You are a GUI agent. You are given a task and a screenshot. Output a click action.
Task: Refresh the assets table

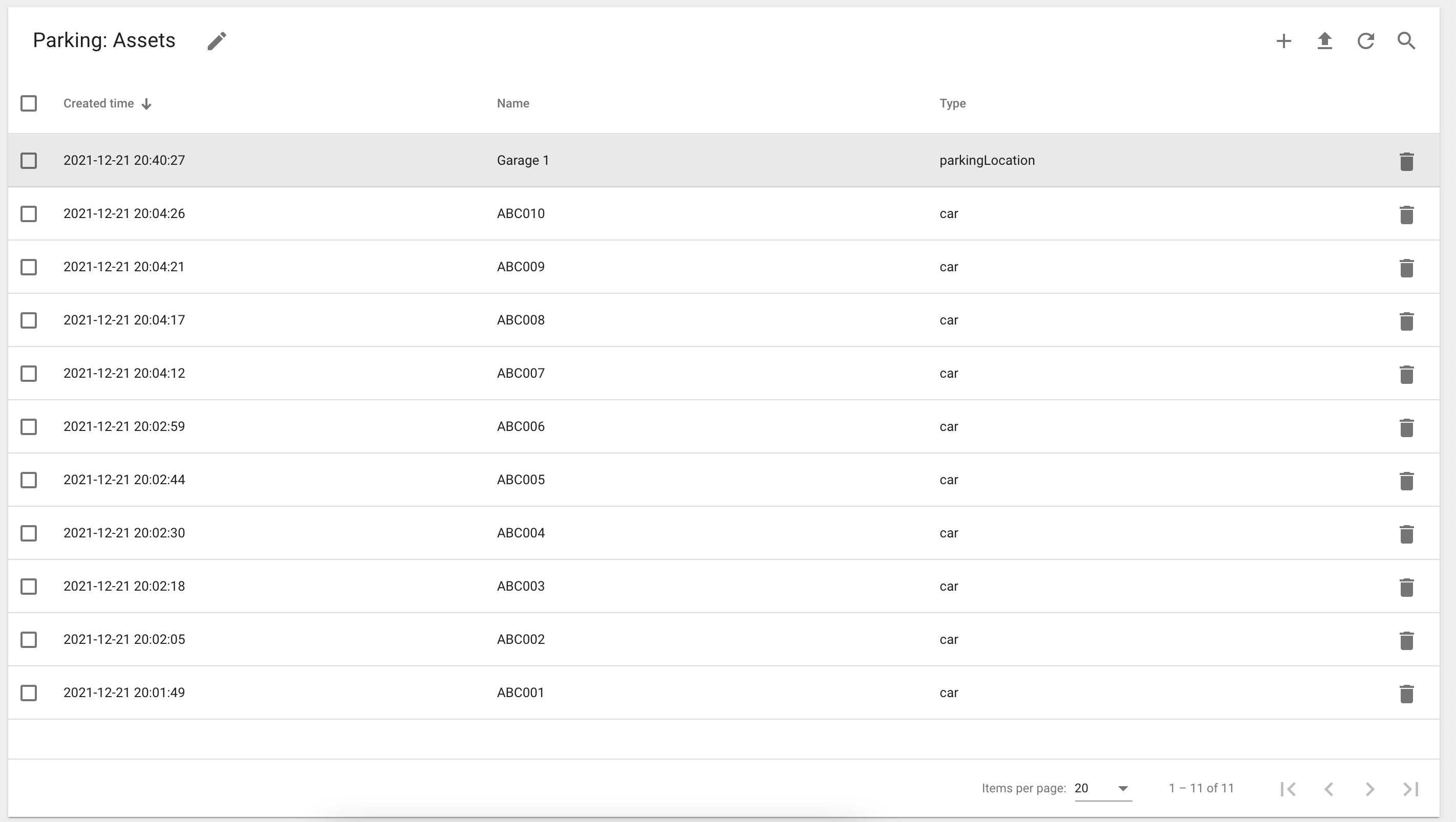click(x=1365, y=40)
